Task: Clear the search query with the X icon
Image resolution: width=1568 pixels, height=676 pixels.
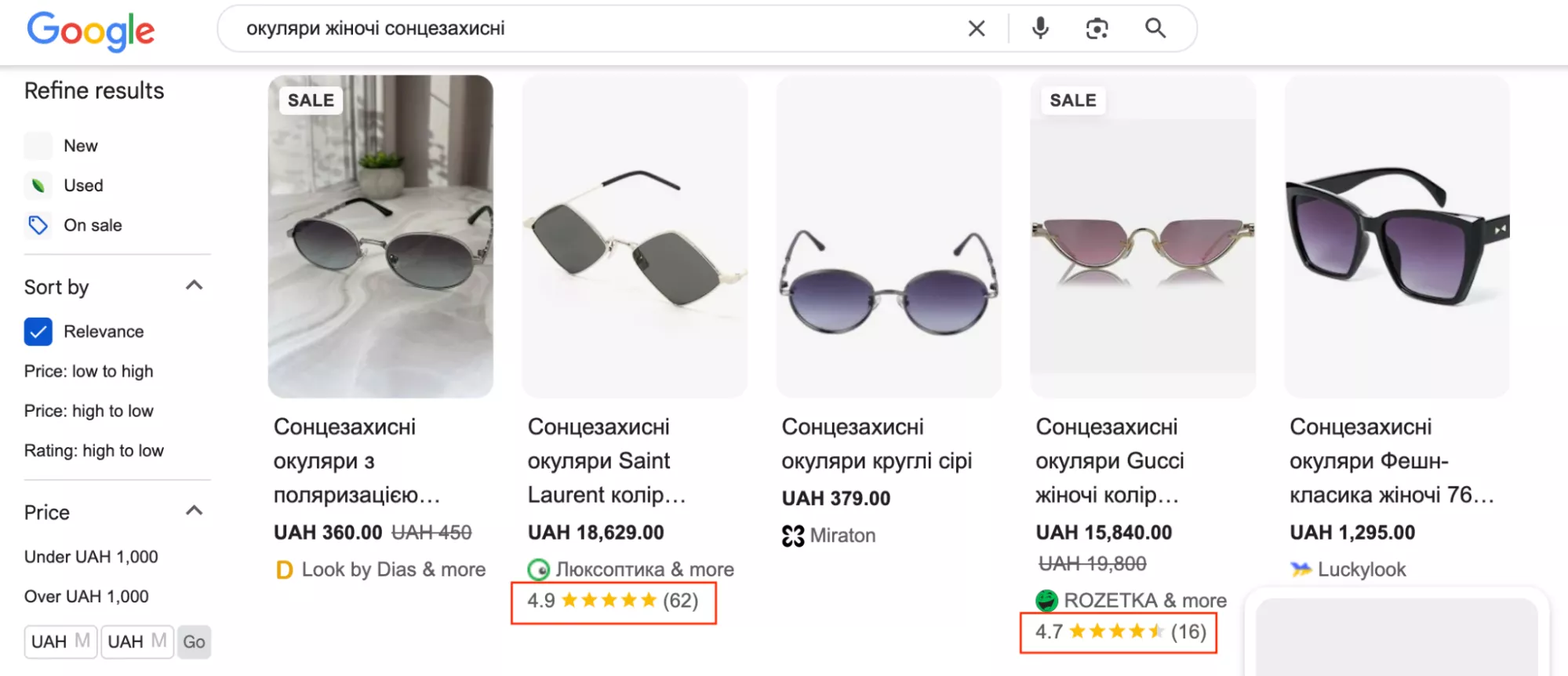Action: coord(976,28)
